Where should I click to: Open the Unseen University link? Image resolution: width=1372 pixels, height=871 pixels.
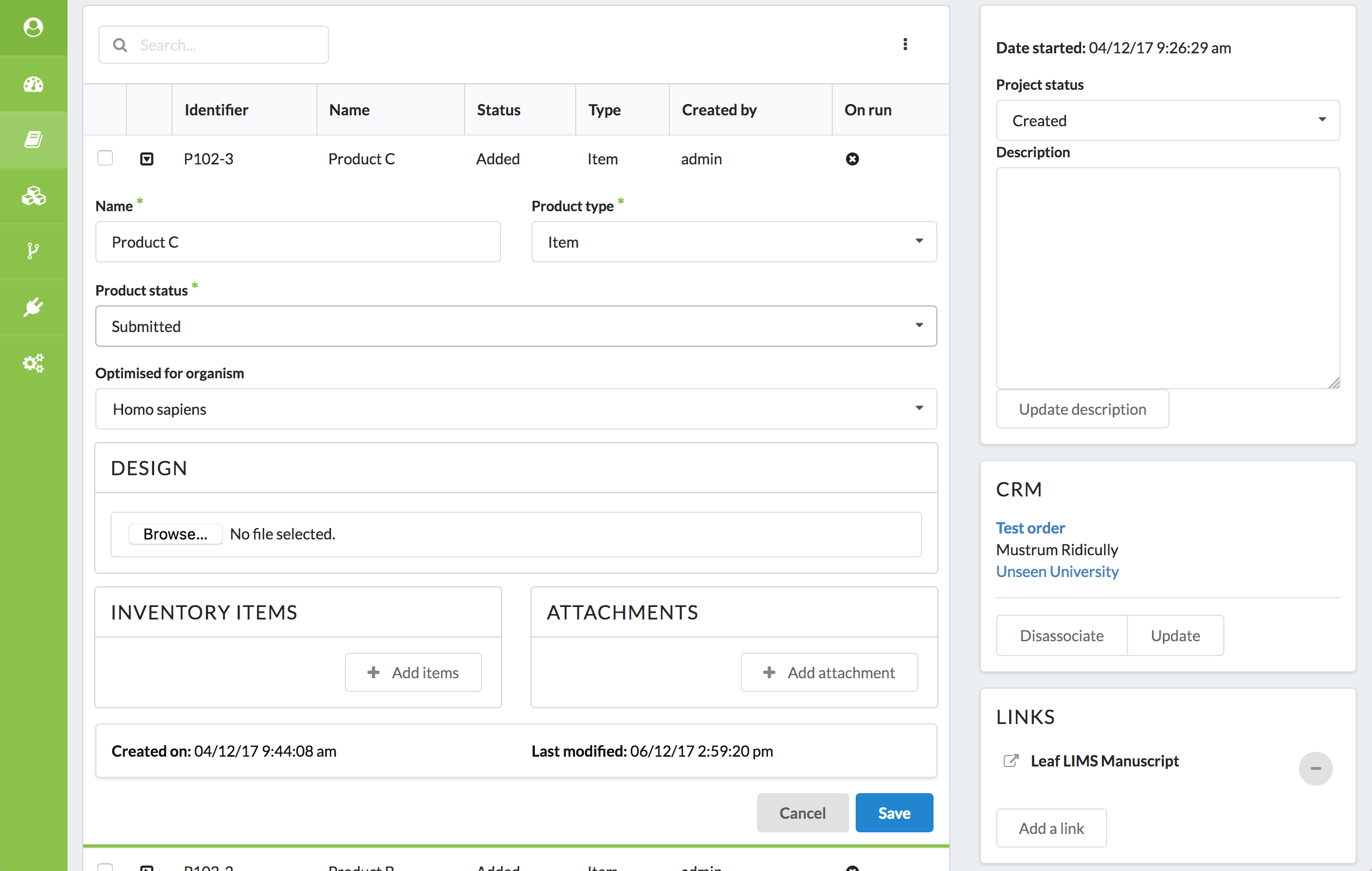click(1057, 572)
